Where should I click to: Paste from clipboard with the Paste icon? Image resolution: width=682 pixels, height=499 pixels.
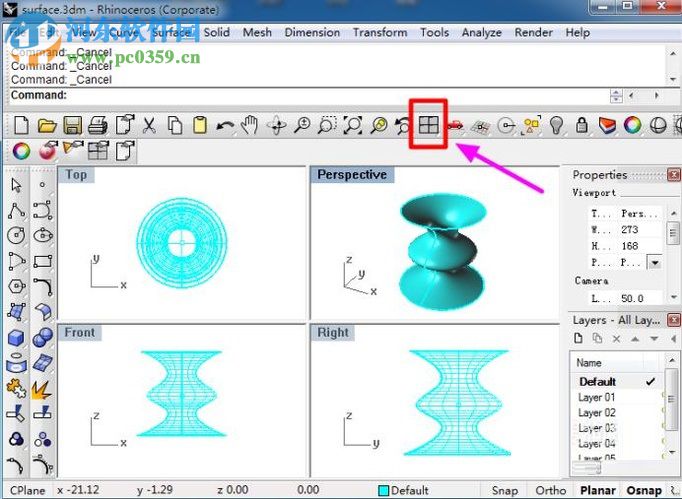coord(200,126)
